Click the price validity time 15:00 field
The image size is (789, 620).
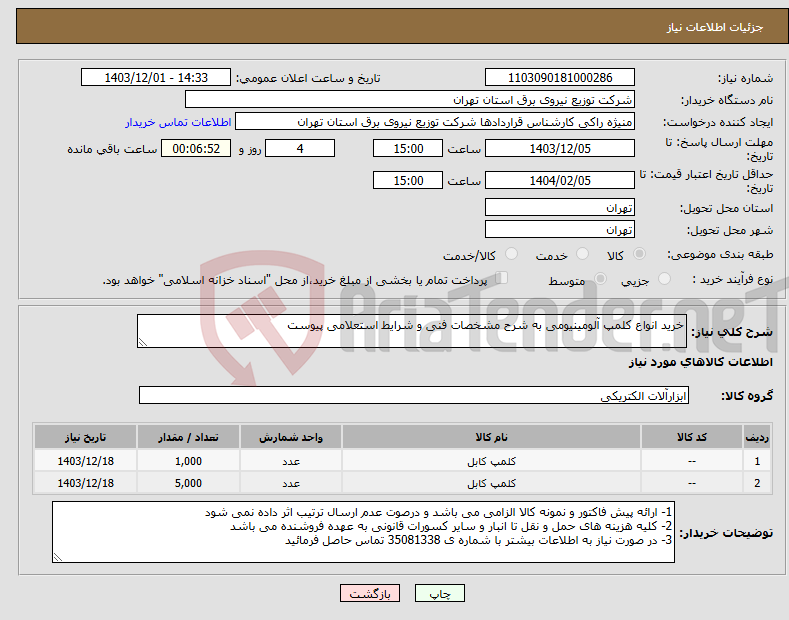point(408,180)
